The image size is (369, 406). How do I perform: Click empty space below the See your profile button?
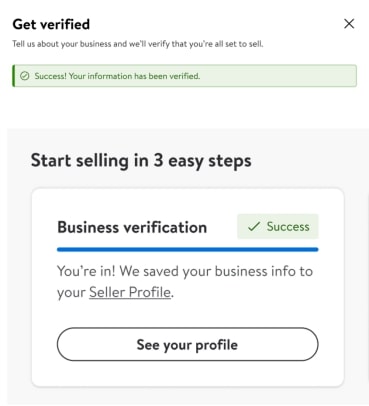point(187,374)
